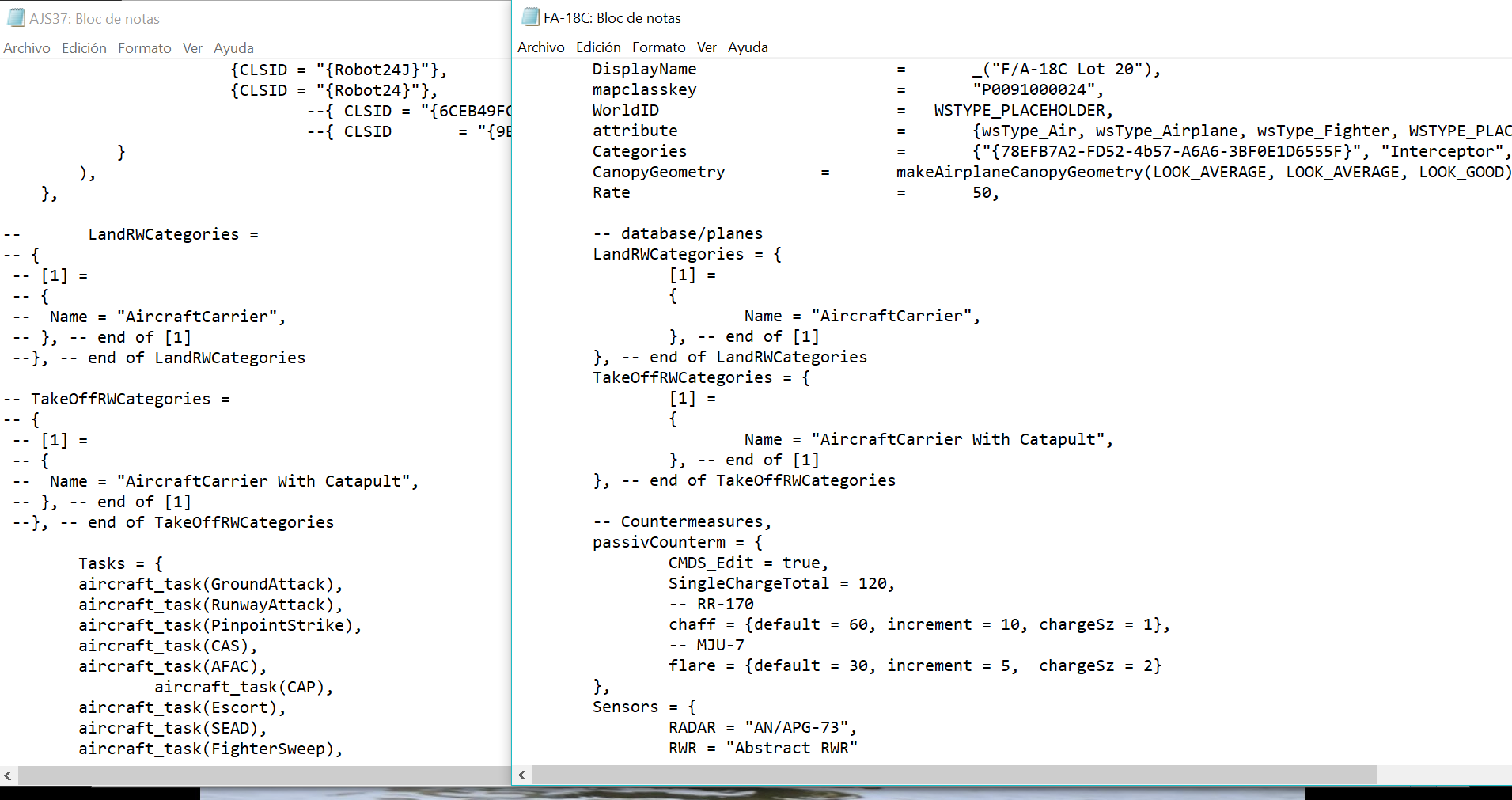Viewport: 1512px width, 800px height.
Task: Click aircraft_task(FighterSweep) line
Action: tap(210, 749)
